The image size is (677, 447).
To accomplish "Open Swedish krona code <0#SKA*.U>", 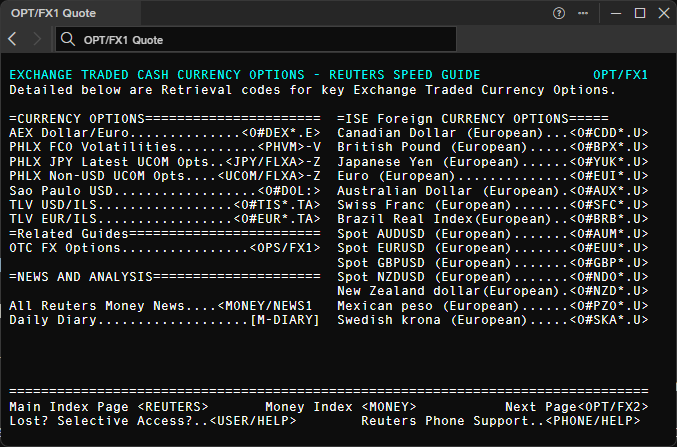I will tap(609, 320).
